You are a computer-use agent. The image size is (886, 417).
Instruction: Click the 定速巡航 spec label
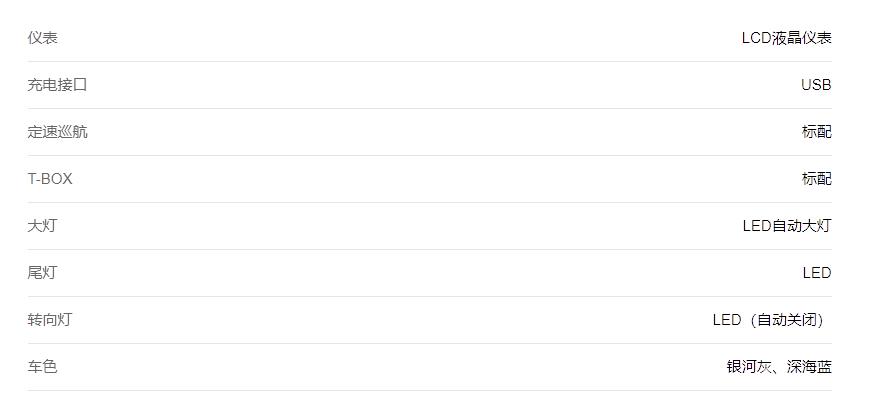(x=57, y=132)
